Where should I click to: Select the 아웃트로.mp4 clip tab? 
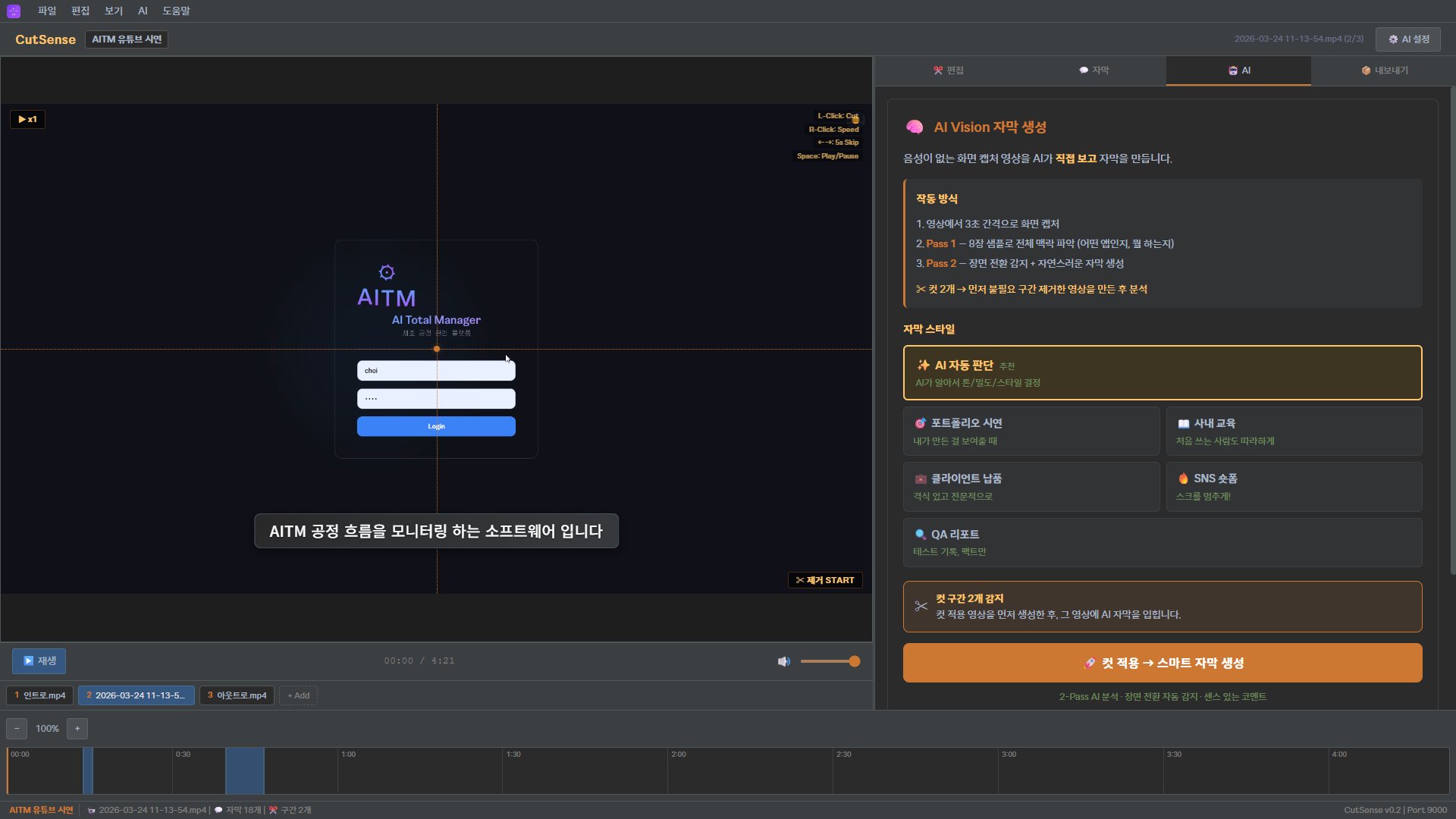point(237,695)
